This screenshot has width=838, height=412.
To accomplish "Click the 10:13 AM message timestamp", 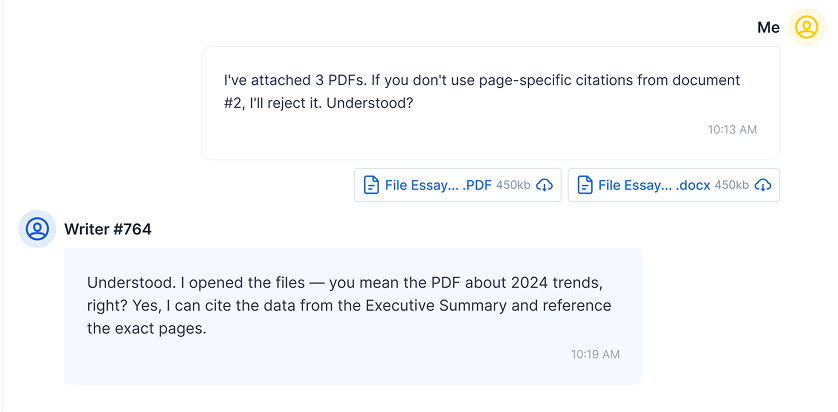I will (732, 130).
